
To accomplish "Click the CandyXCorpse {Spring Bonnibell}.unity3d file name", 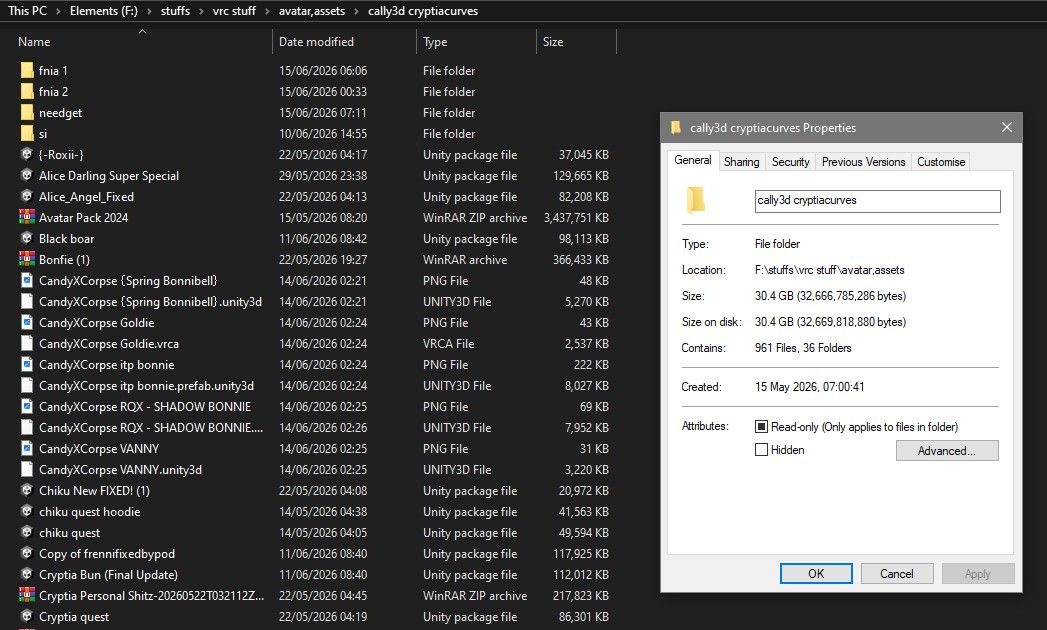I will click(x=150, y=302).
